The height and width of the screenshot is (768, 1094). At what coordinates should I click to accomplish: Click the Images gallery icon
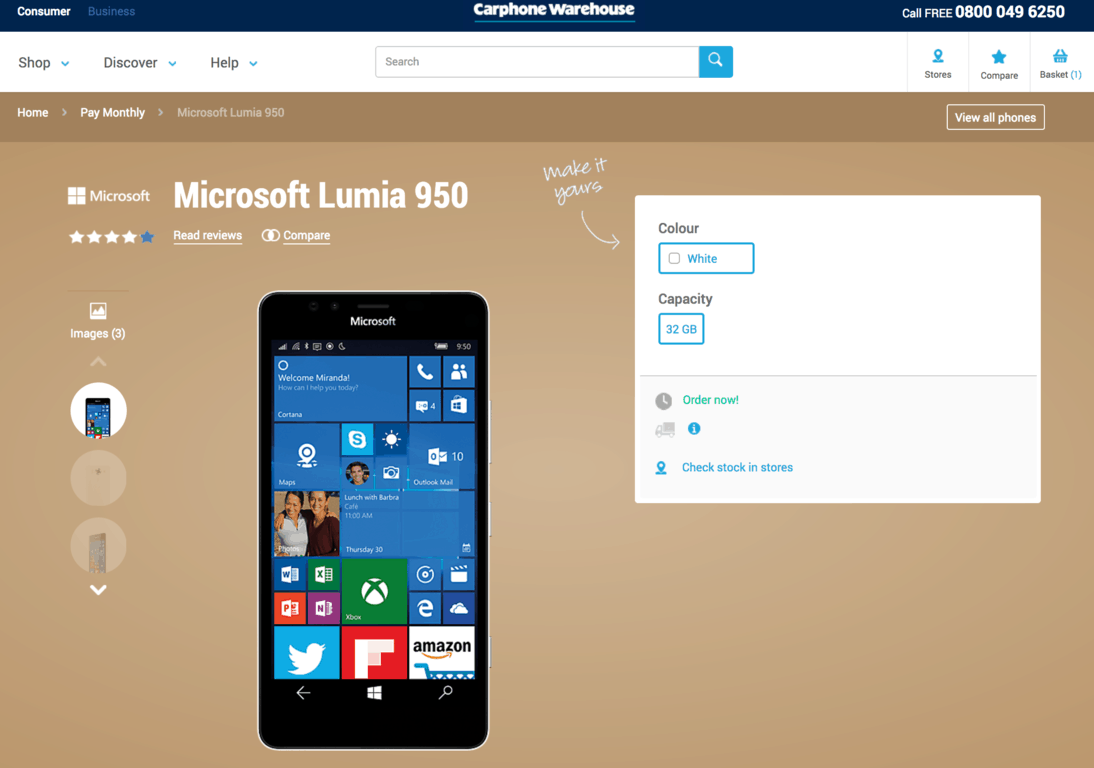[98, 311]
